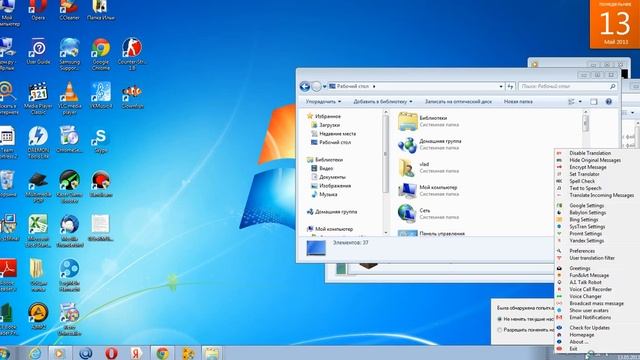Click 'Записать на оптический диск' button

click(458, 102)
